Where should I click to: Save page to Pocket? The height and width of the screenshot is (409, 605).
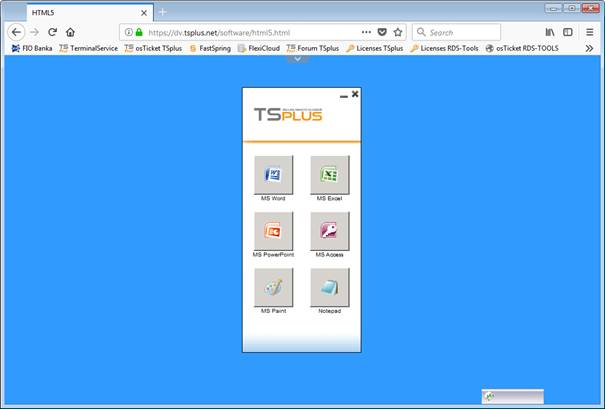pyautogui.click(x=382, y=32)
